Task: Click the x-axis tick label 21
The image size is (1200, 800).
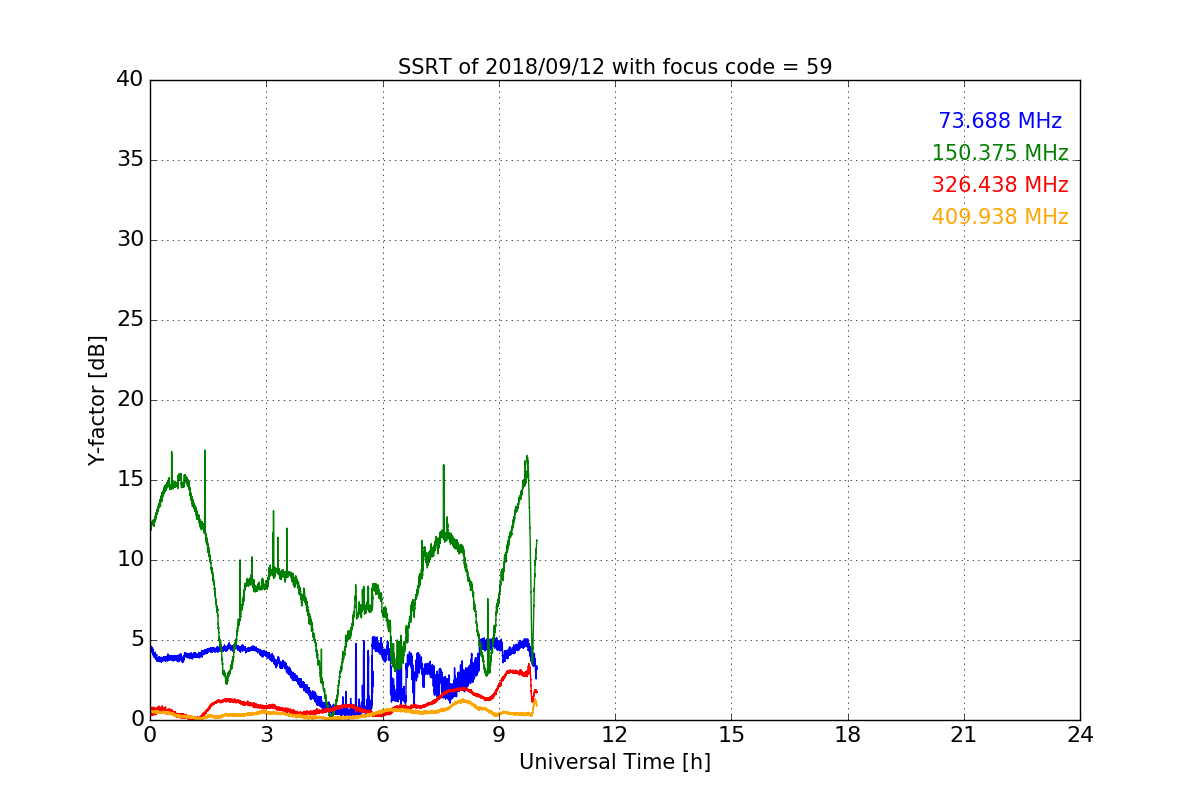Action: [x=964, y=735]
